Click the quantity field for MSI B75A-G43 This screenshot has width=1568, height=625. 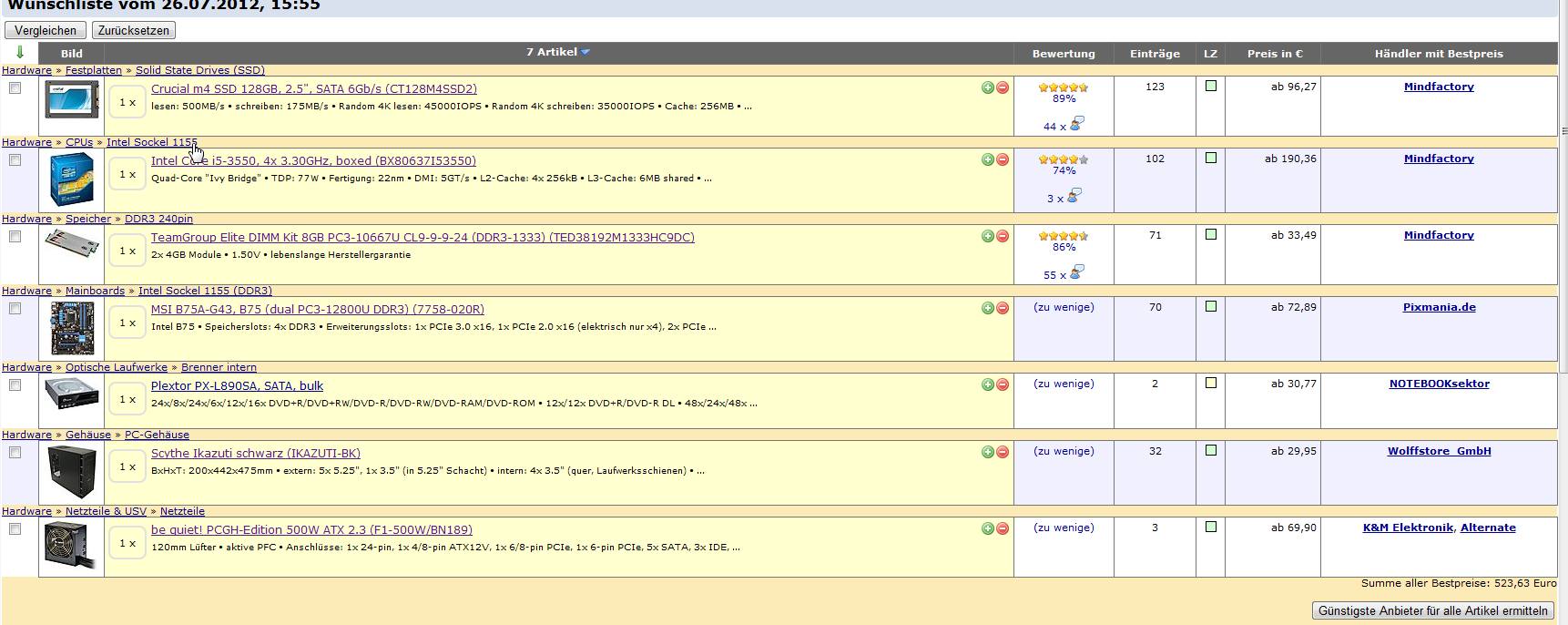(x=127, y=323)
